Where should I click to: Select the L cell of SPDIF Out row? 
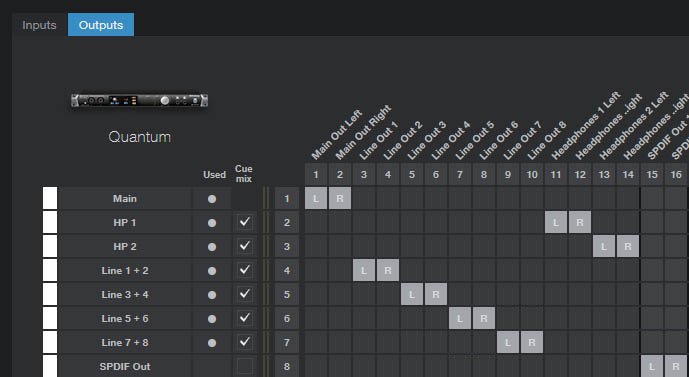click(x=652, y=366)
